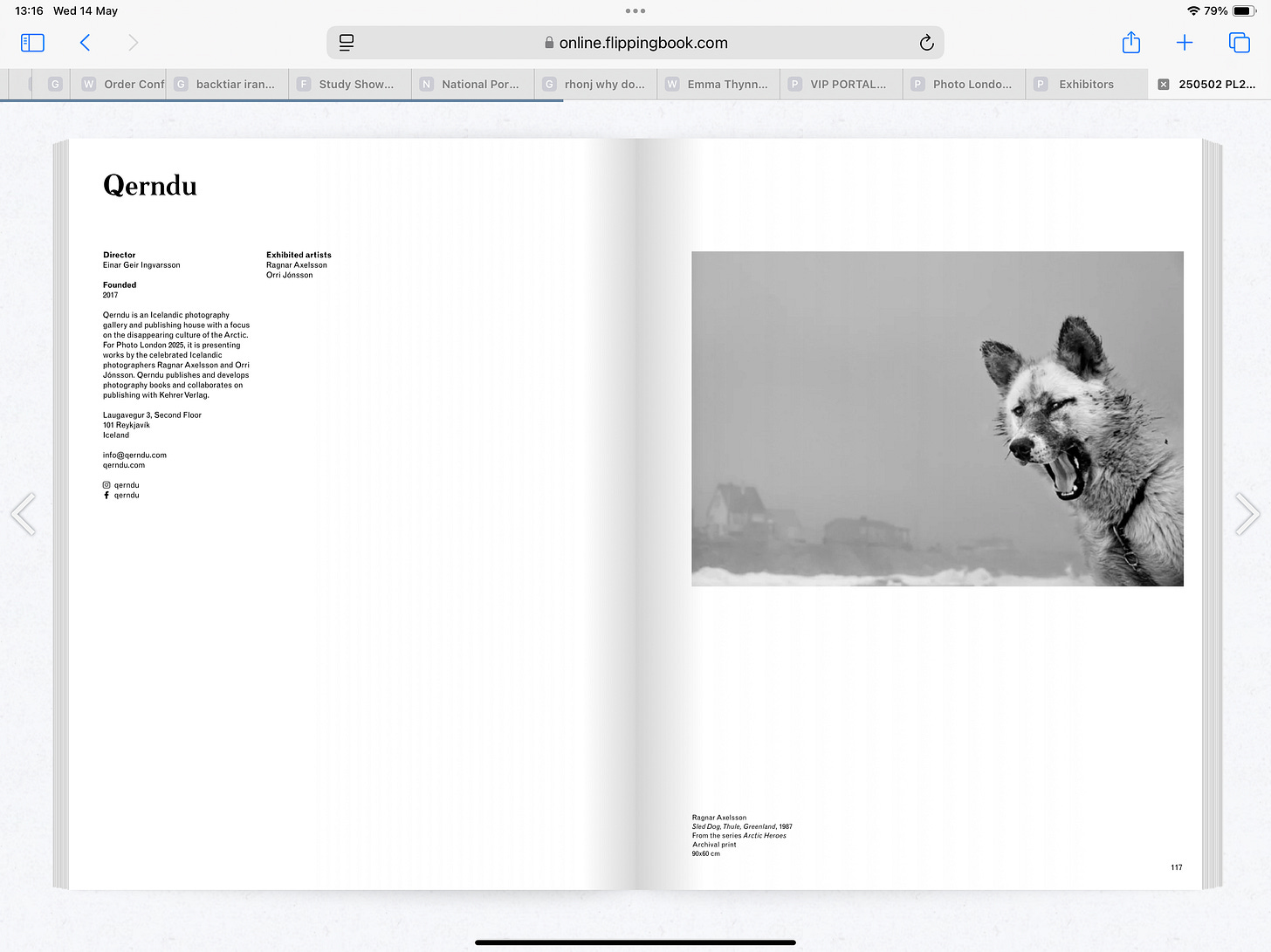
Task: Open the qerndu Facebook link
Action: tap(121, 495)
